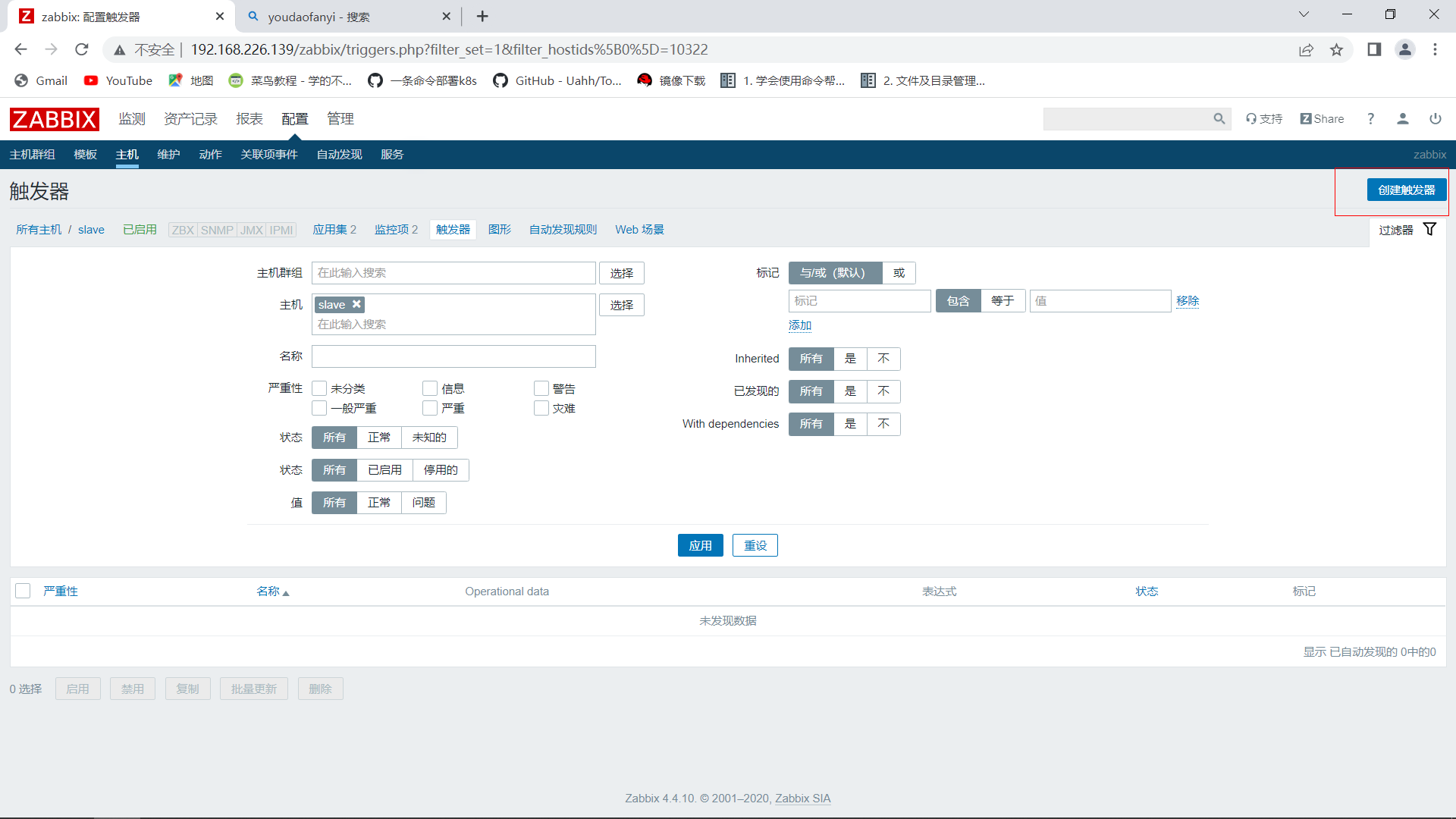This screenshot has width=1456, height=819.
Task: Click the help question mark icon
Action: coord(1371,119)
